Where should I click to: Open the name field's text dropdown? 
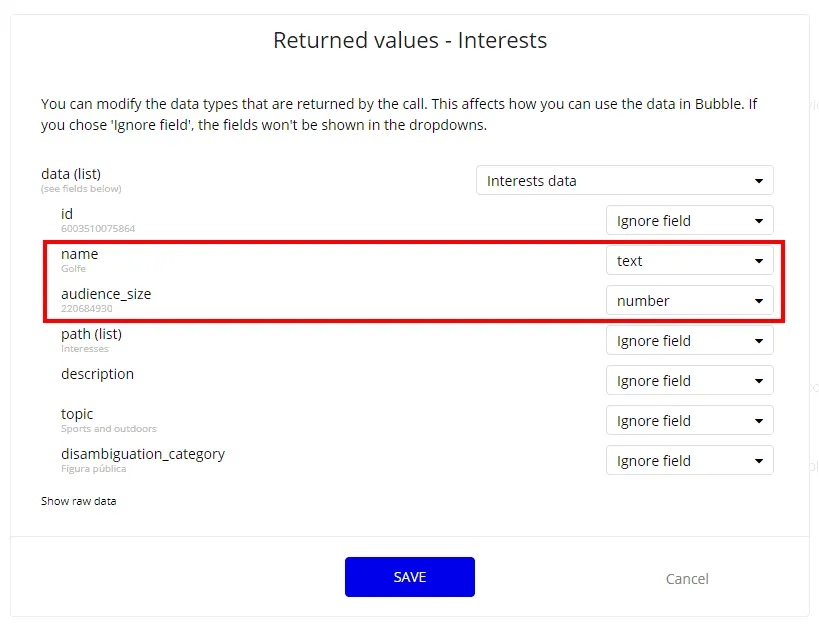(x=689, y=261)
